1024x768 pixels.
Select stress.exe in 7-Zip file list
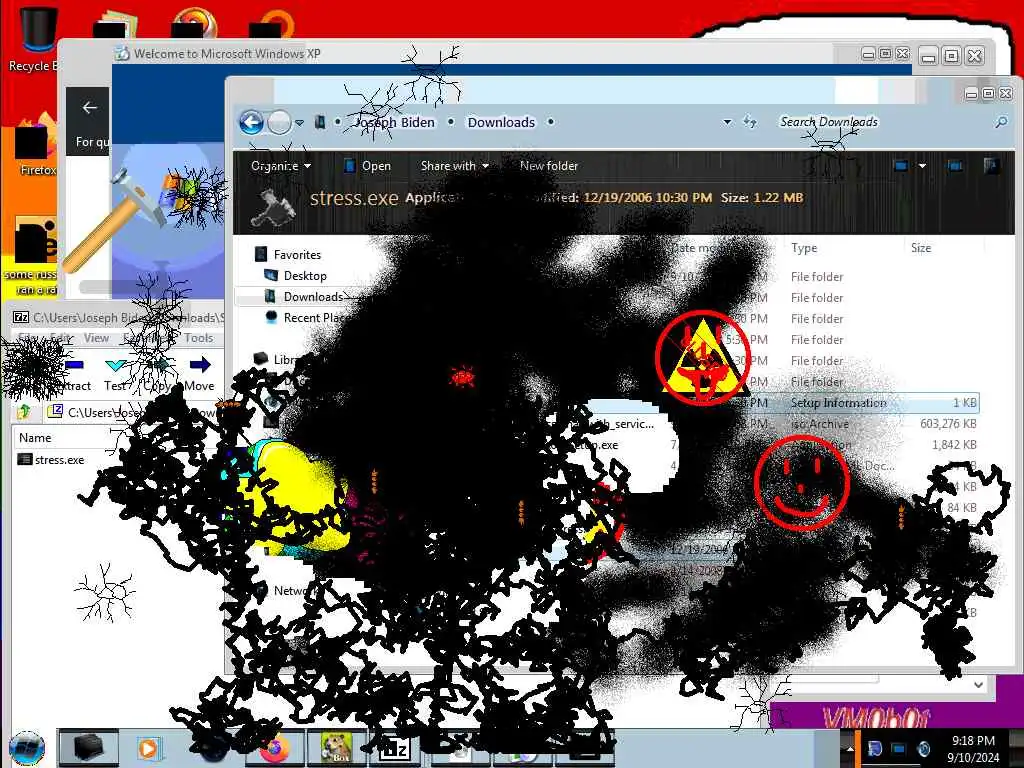tap(51, 460)
